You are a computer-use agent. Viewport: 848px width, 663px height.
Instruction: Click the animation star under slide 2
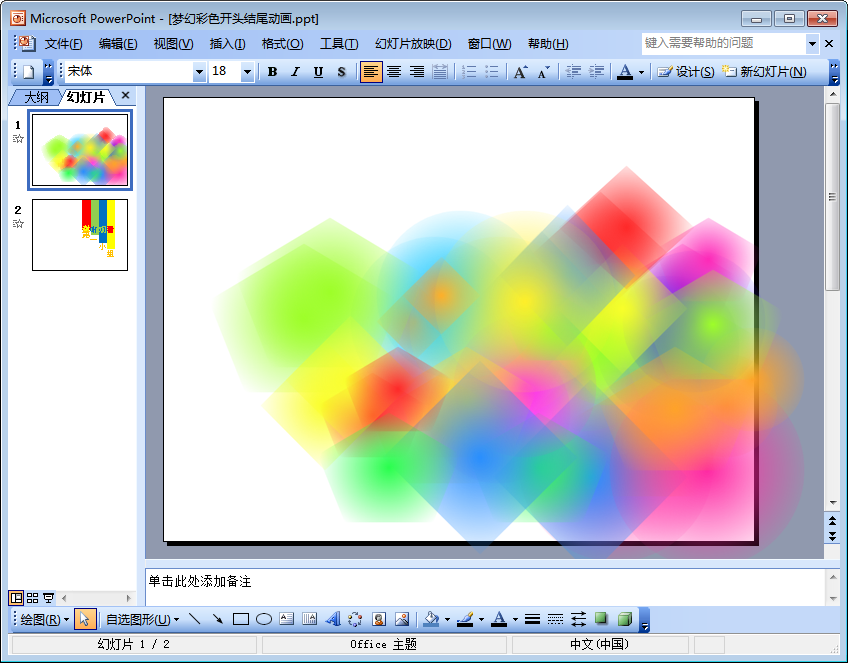click(18, 224)
